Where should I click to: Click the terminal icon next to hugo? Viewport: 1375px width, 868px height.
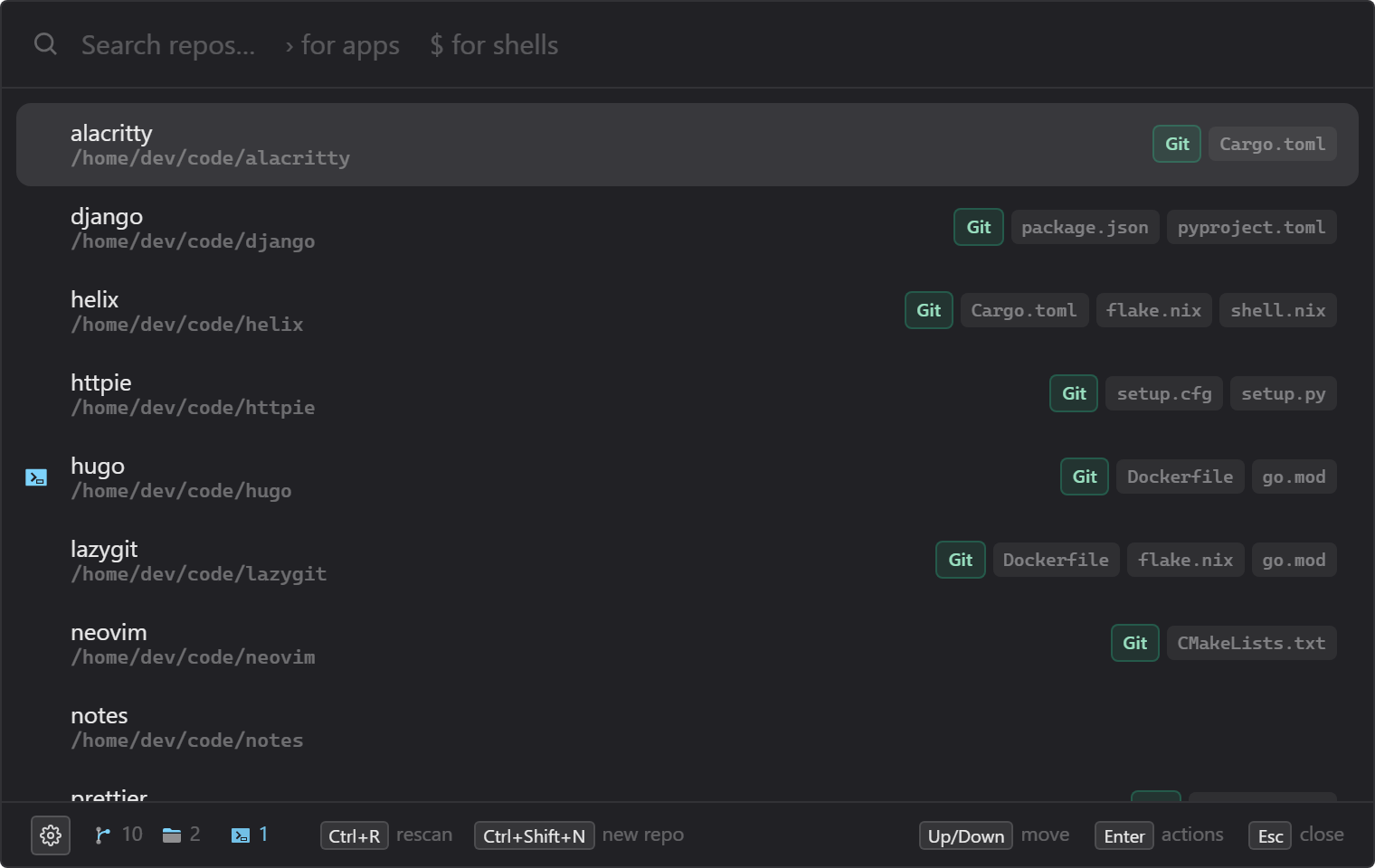(36, 477)
